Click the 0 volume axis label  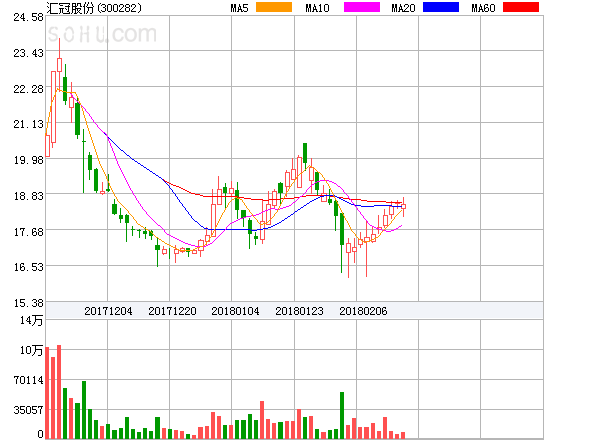point(40,434)
